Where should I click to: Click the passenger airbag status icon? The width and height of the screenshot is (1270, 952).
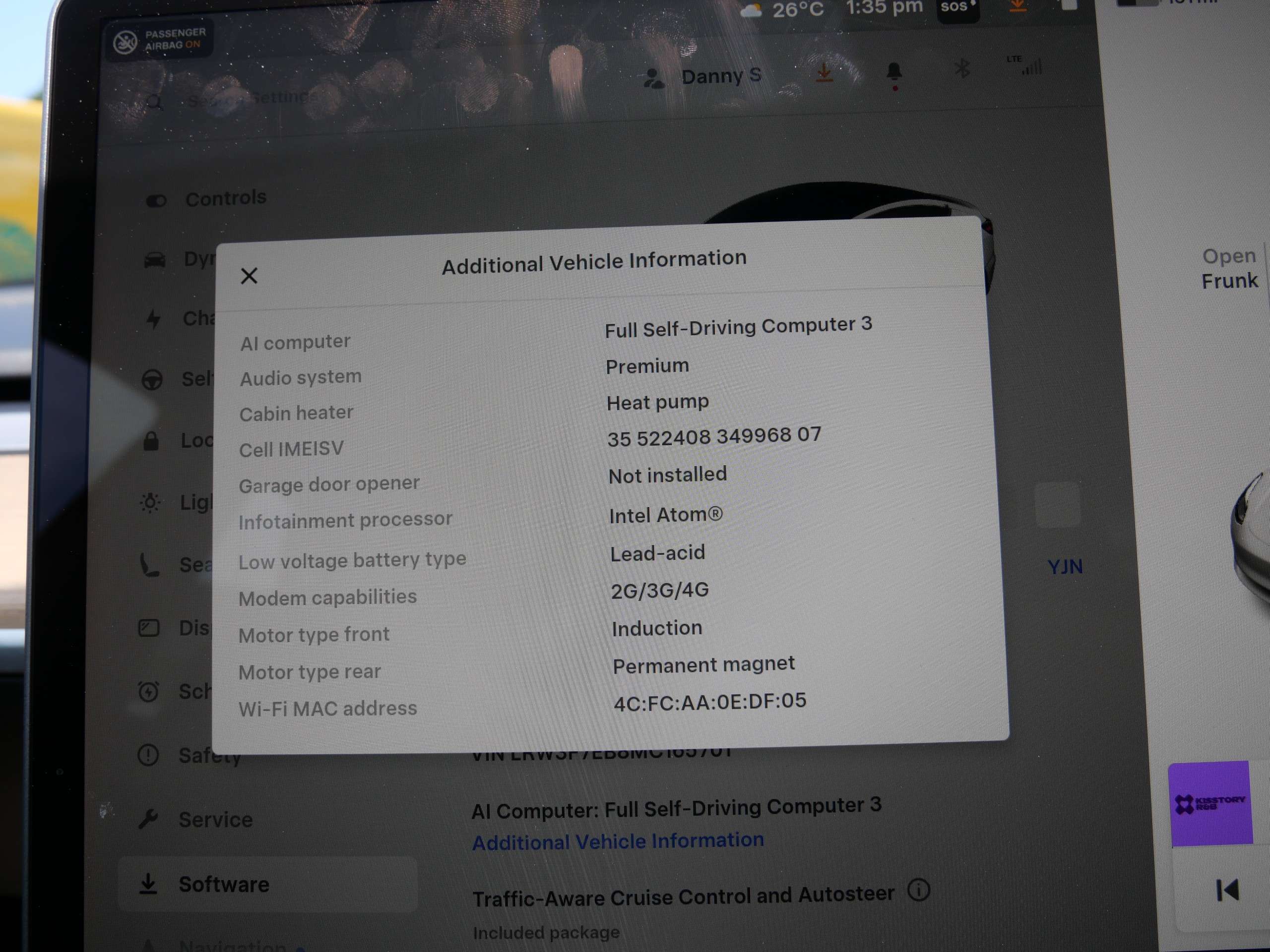[125, 42]
